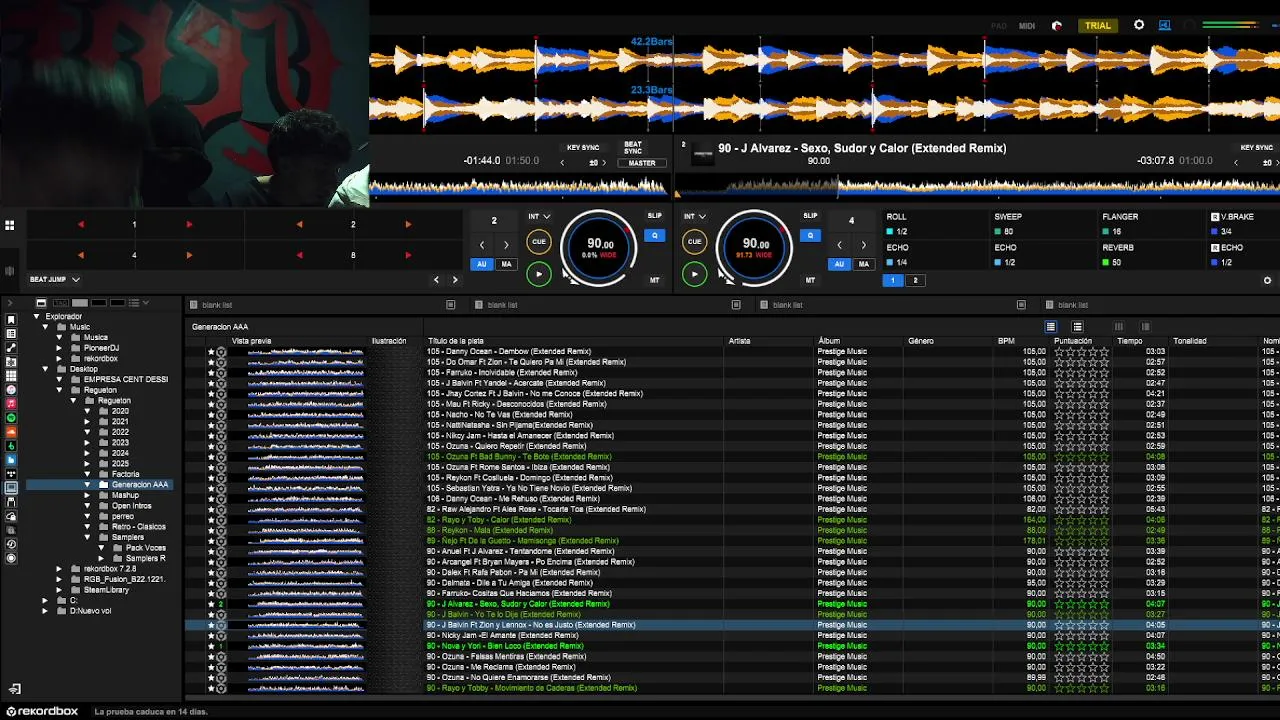The image size is (1280, 720).
Task: Toggle MT master tempo on deck 2
Action: 810,280
